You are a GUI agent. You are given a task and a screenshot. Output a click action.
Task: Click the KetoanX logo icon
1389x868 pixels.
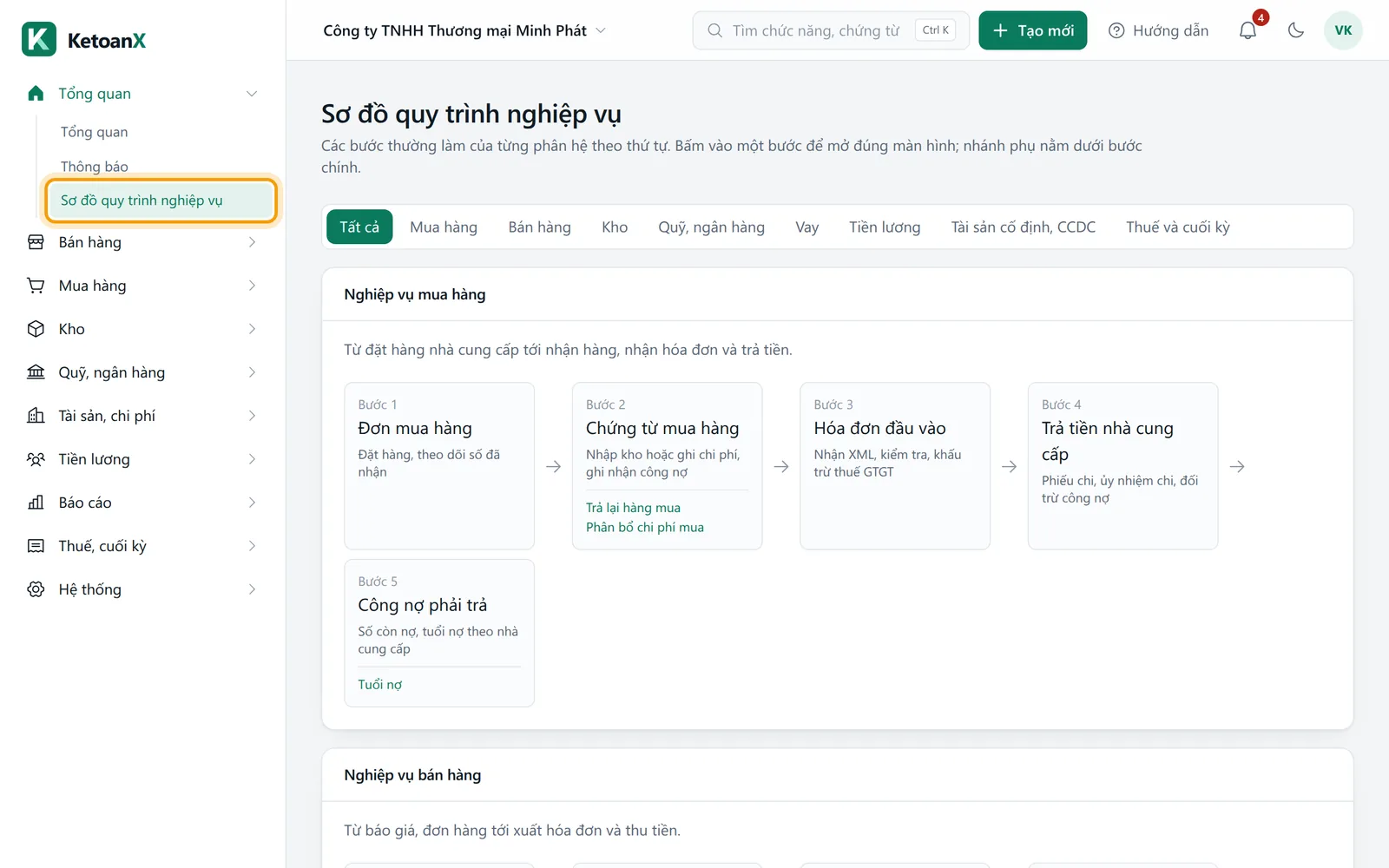click(x=39, y=39)
